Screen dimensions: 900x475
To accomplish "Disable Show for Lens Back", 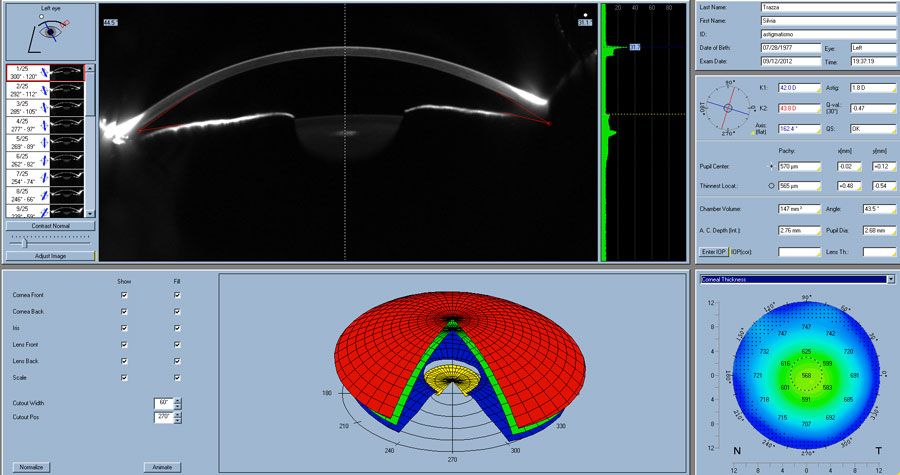I will coord(124,361).
